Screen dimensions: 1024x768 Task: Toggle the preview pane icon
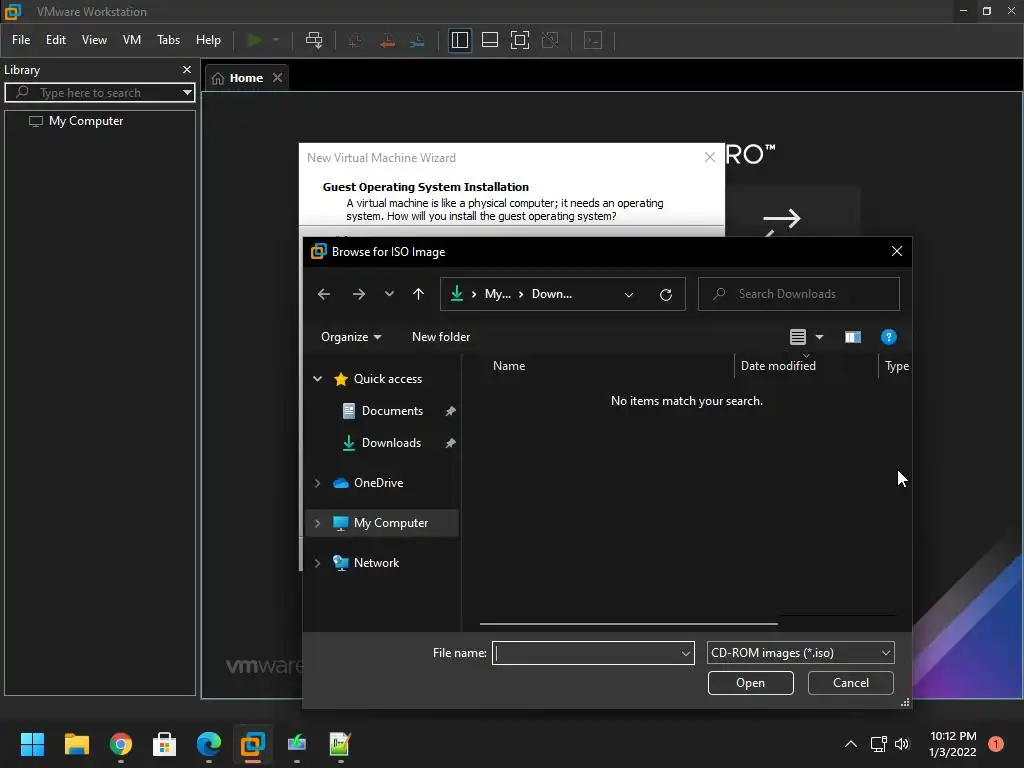pyautogui.click(x=853, y=337)
